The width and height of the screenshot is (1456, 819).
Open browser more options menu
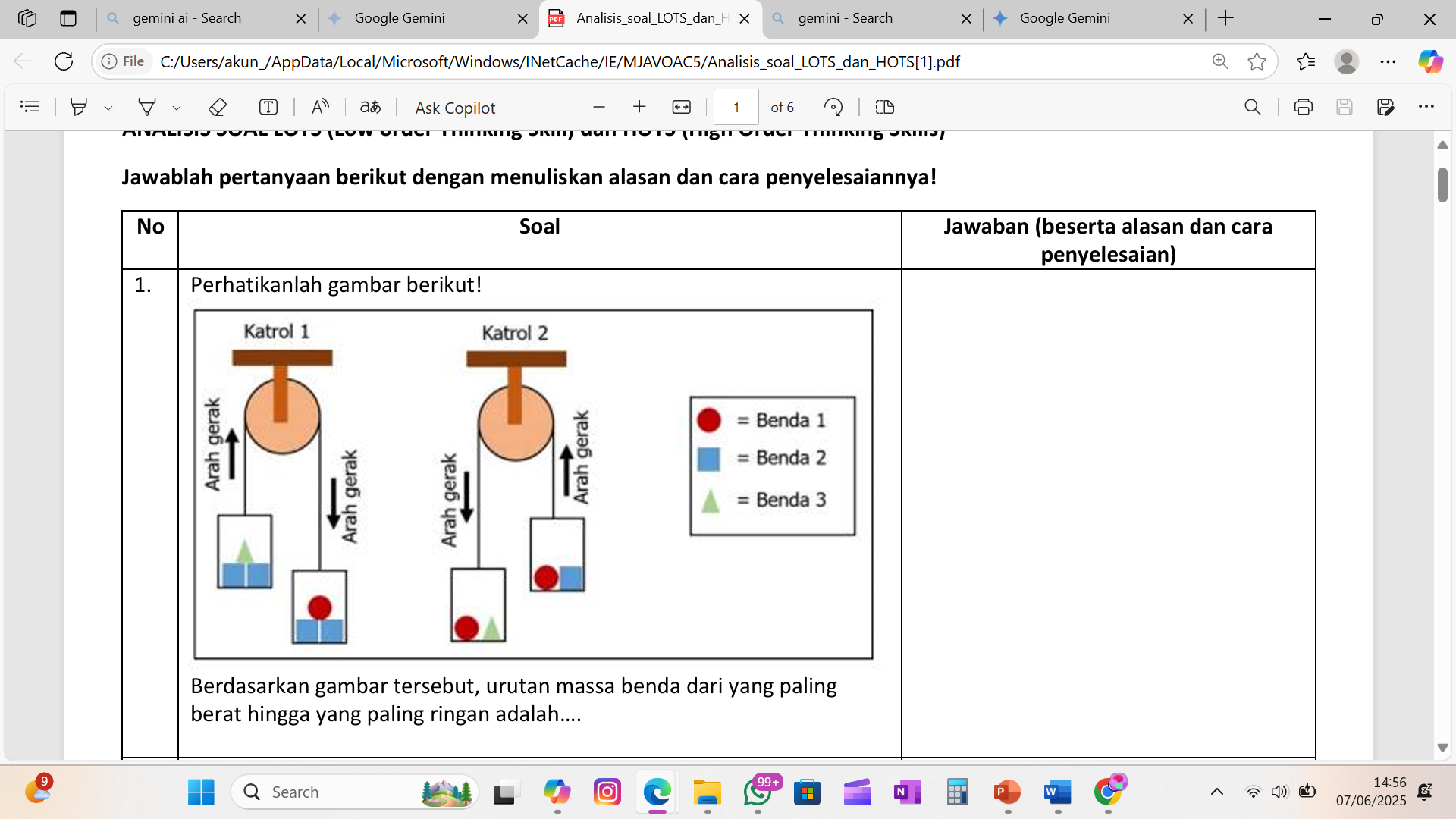pos(1389,61)
